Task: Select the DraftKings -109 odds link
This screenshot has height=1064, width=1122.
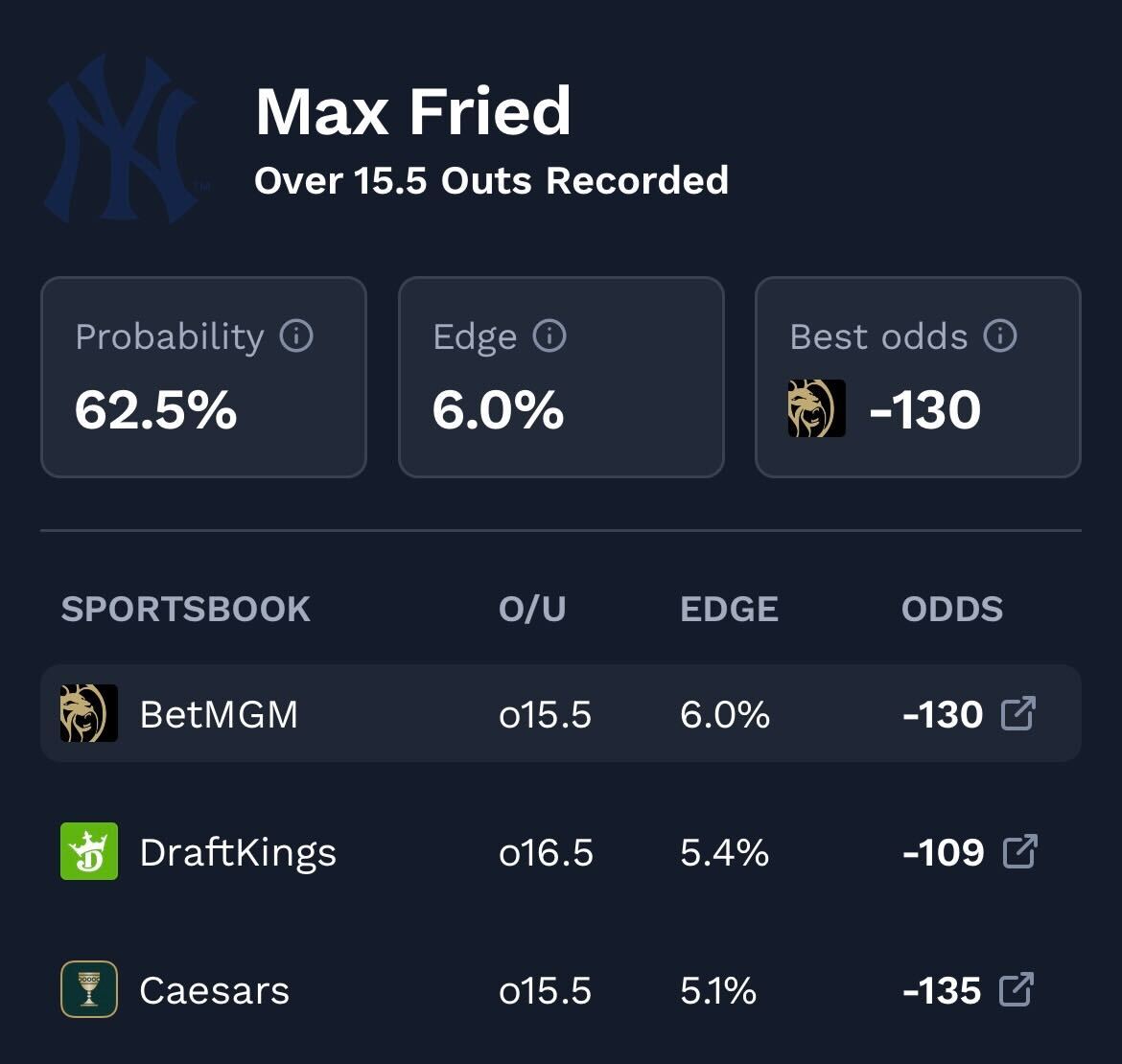Action: [x=944, y=853]
